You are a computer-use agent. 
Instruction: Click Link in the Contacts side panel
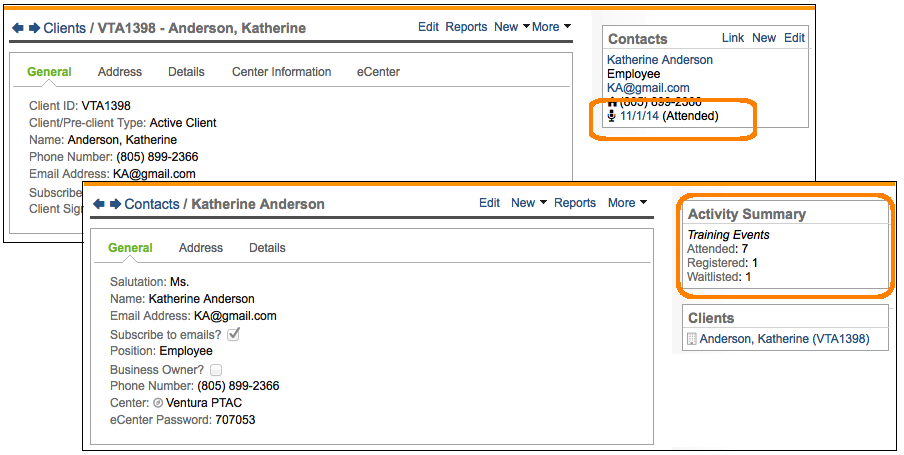click(733, 38)
